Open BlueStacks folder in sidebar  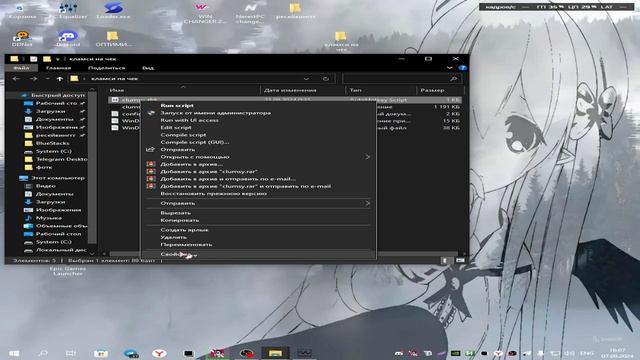[x=52, y=143]
